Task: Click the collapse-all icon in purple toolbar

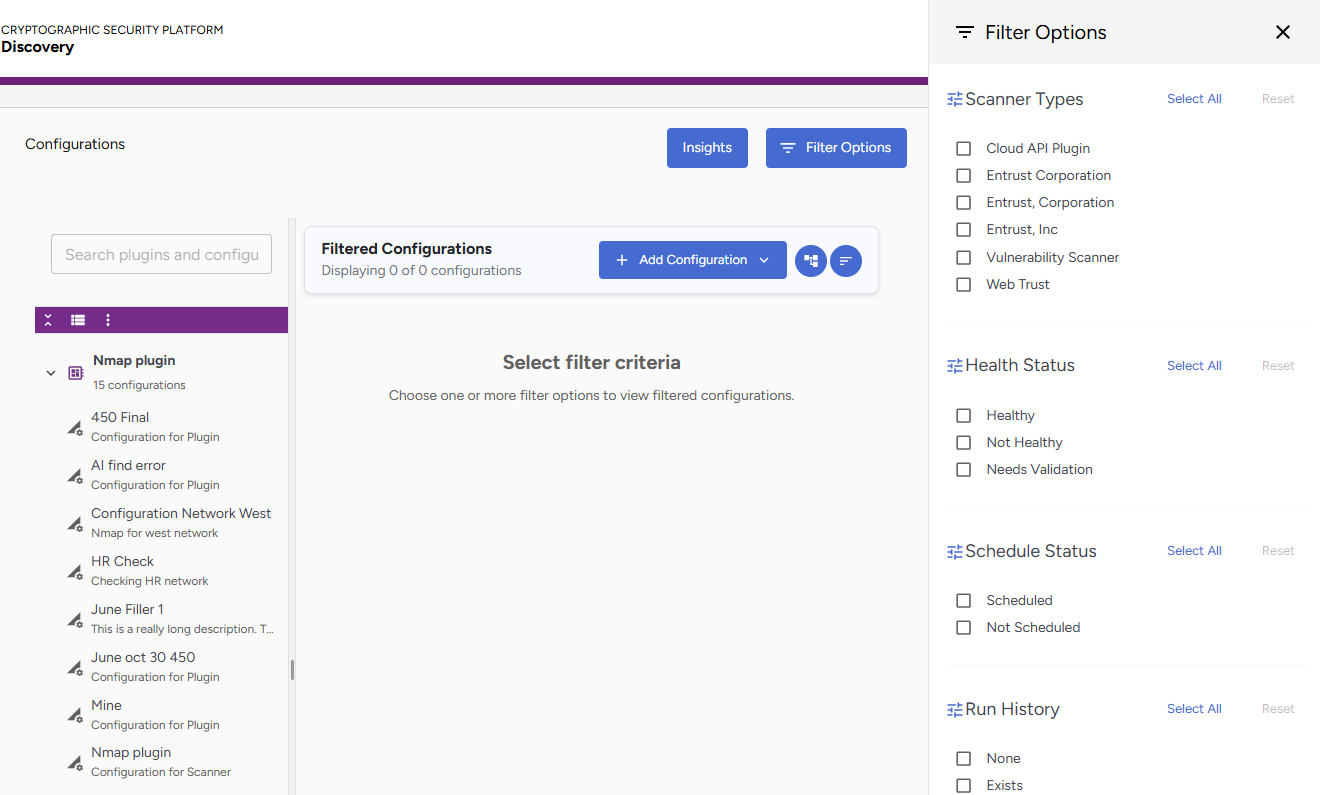Action: (48, 320)
